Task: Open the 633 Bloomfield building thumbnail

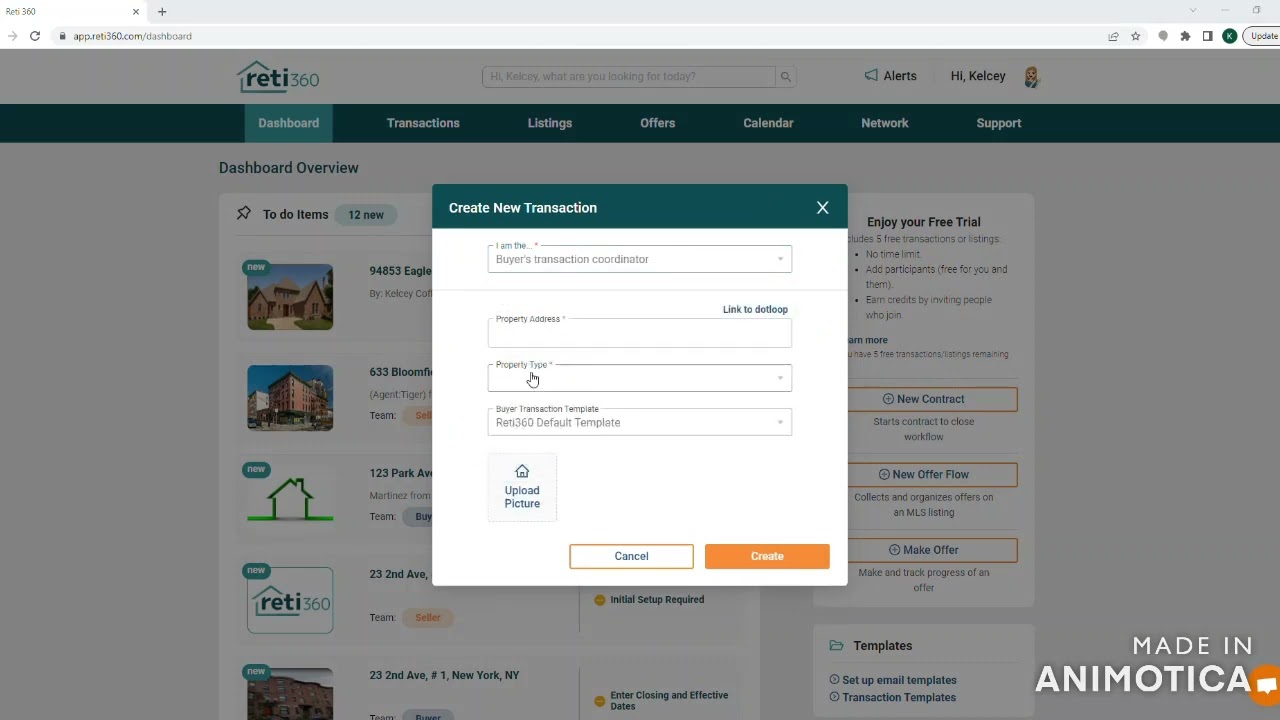Action: point(290,398)
